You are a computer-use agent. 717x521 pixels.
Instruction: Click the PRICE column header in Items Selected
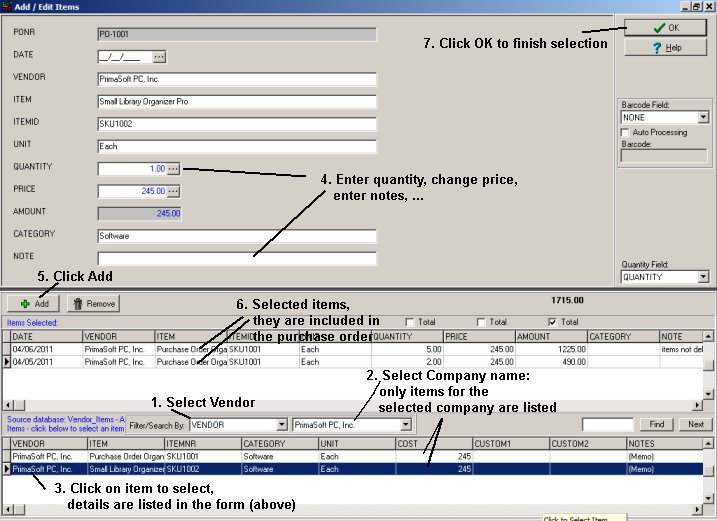tap(479, 337)
